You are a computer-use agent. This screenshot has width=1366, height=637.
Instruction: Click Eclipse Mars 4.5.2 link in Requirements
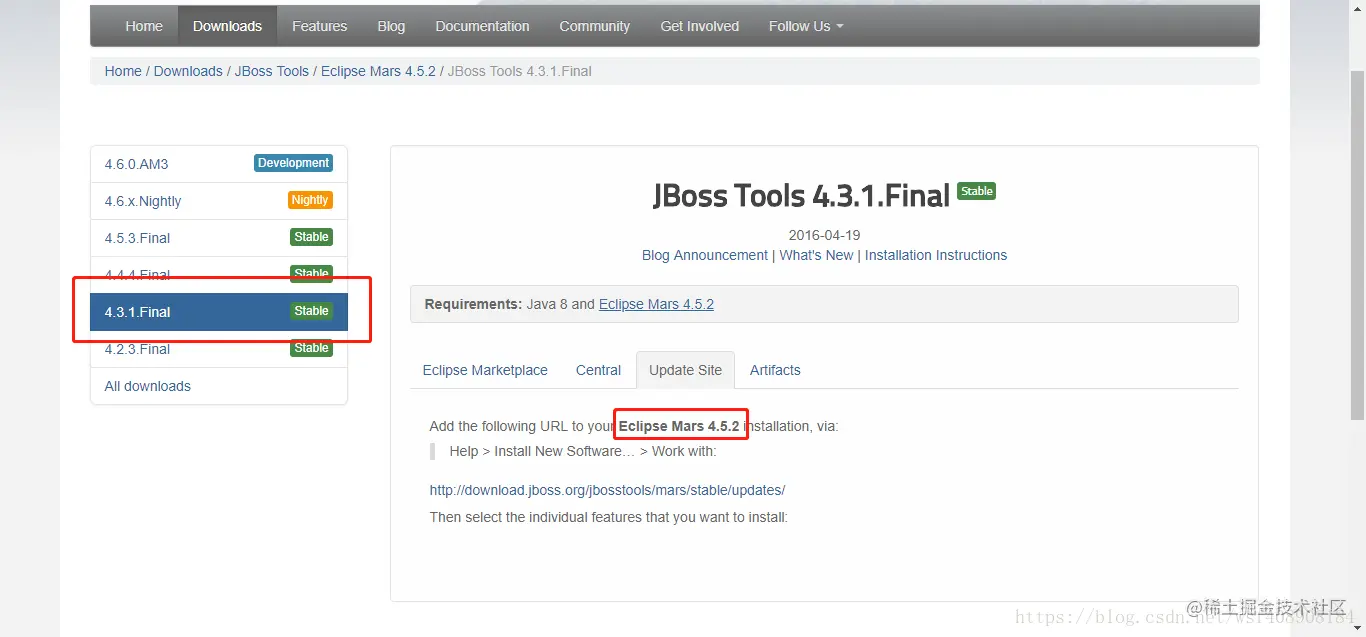(656, 304)
